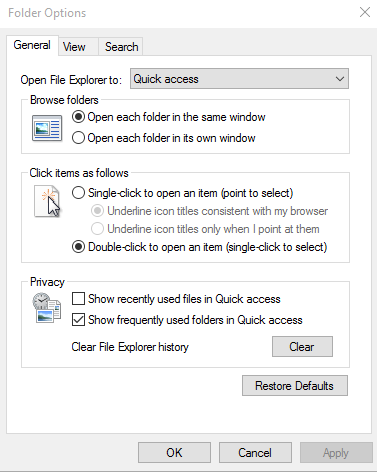This screenshot has height=472, width=377.
Task: Click the Folder Options title bar text
Action: pos(47,13)
